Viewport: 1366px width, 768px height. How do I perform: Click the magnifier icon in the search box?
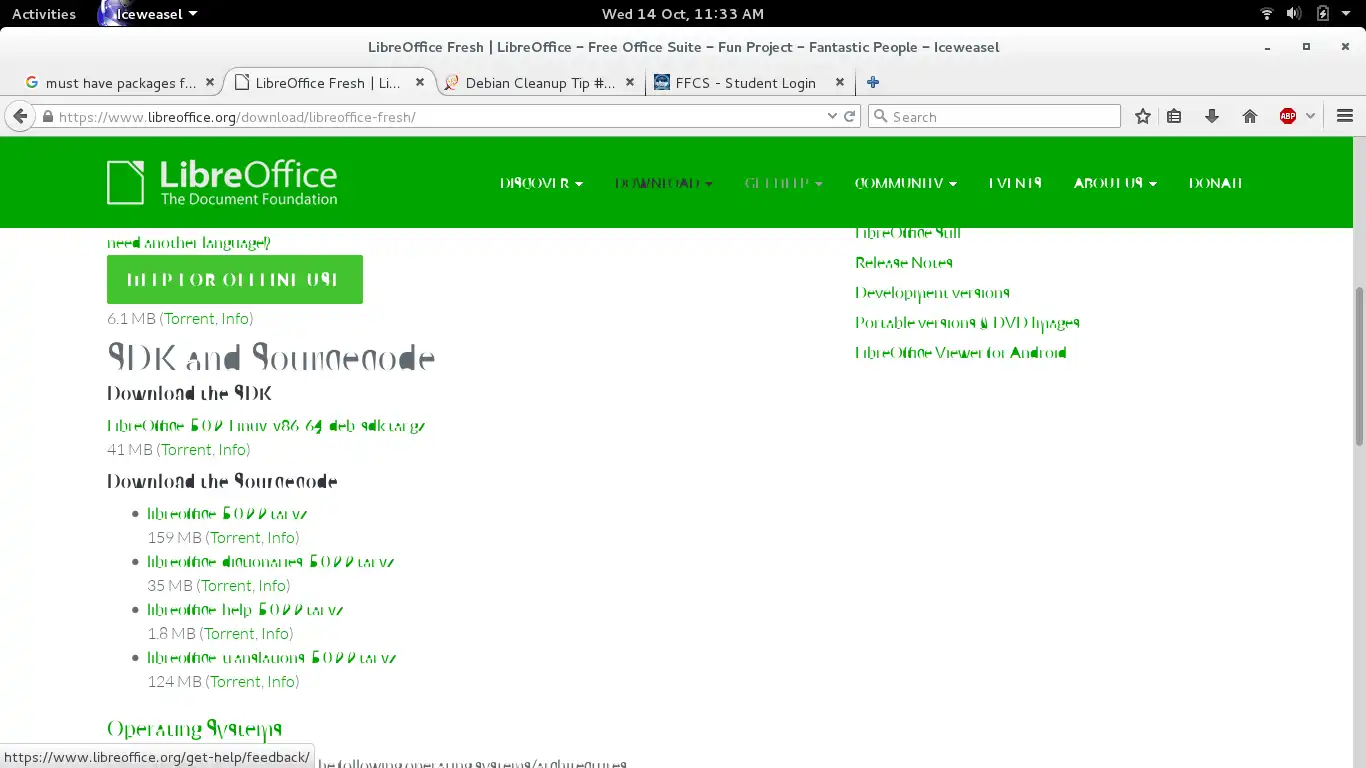[881, 116]
